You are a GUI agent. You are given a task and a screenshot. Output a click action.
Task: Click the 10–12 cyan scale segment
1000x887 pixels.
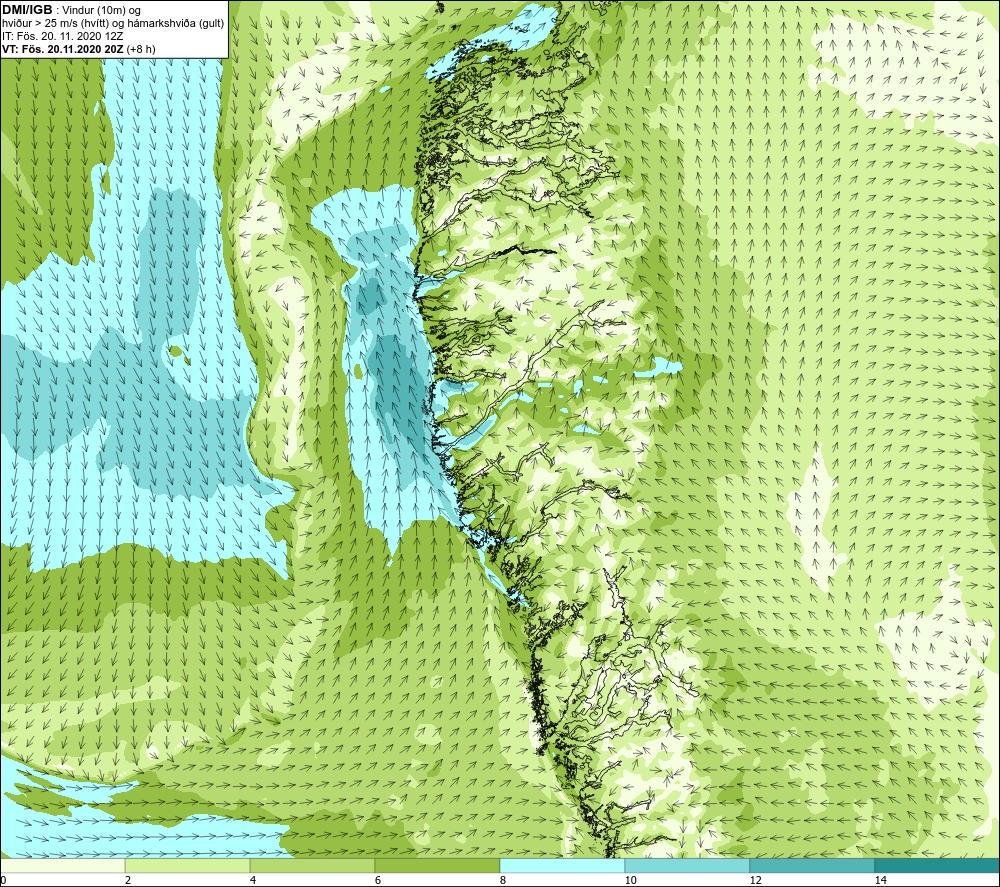coord(688,865)
